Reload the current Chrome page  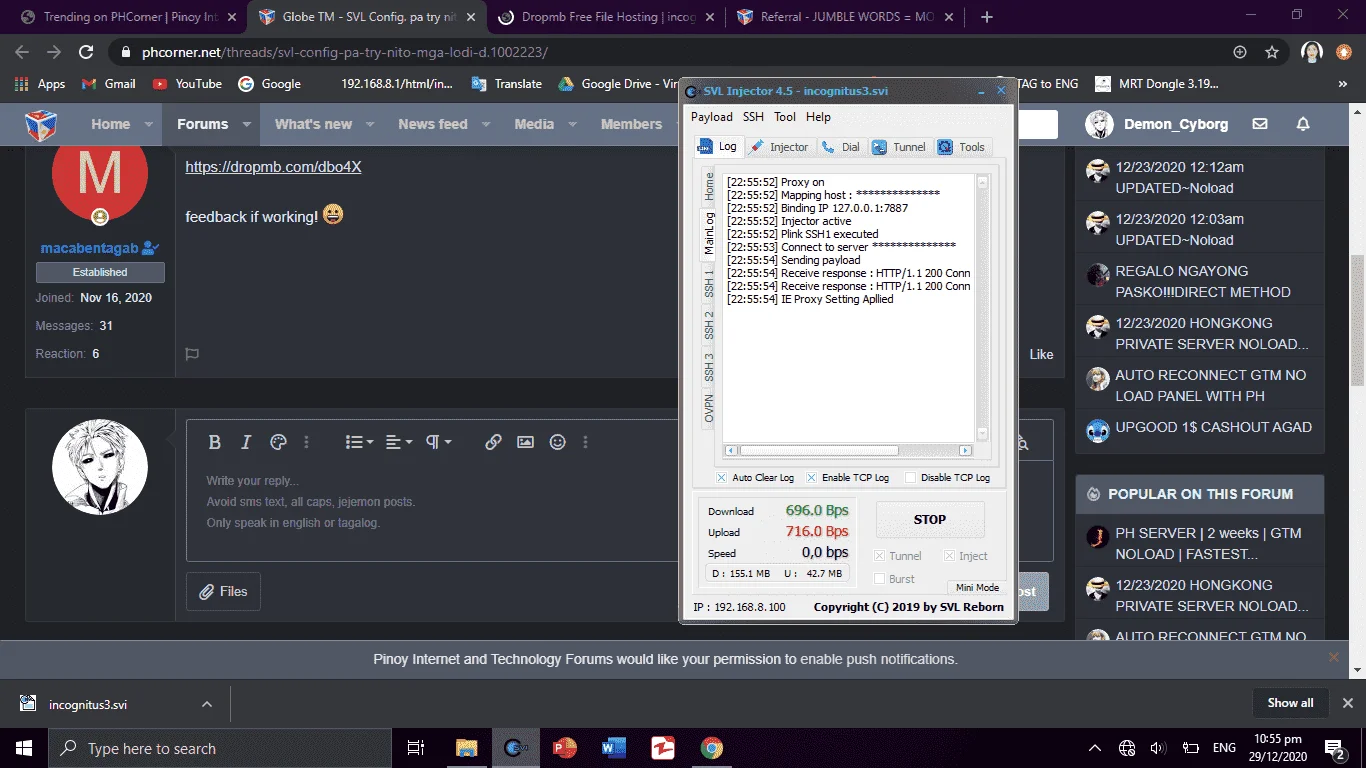pos(86,52)
